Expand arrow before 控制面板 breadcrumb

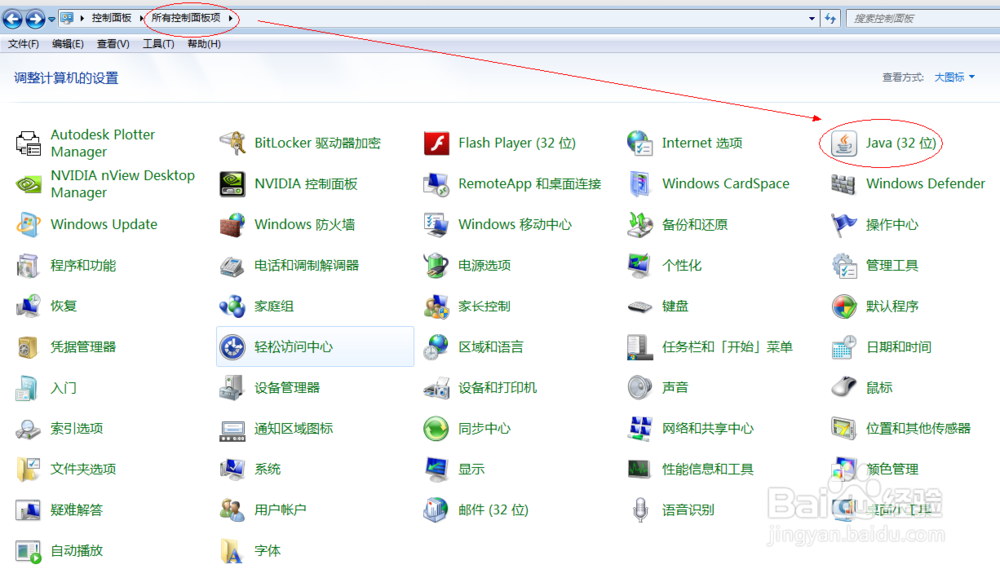[82, 18]
